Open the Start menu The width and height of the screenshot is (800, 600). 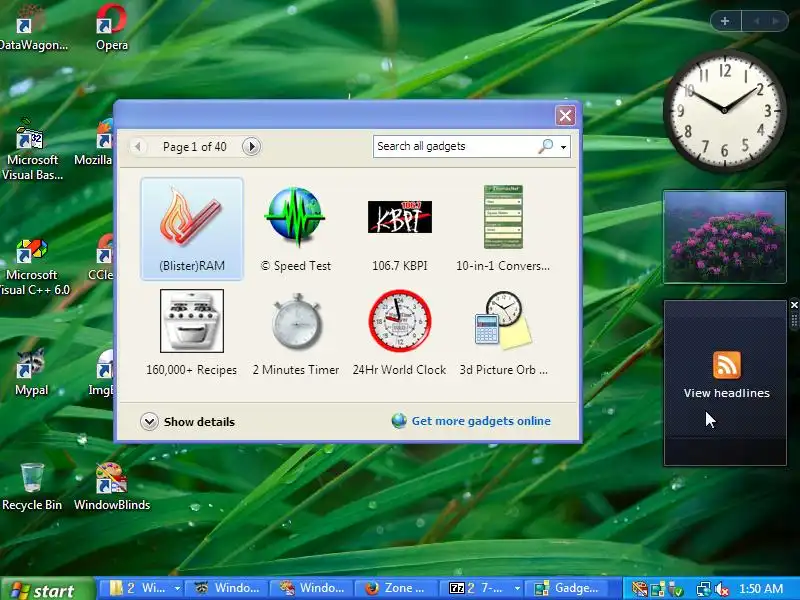[47, 589]
